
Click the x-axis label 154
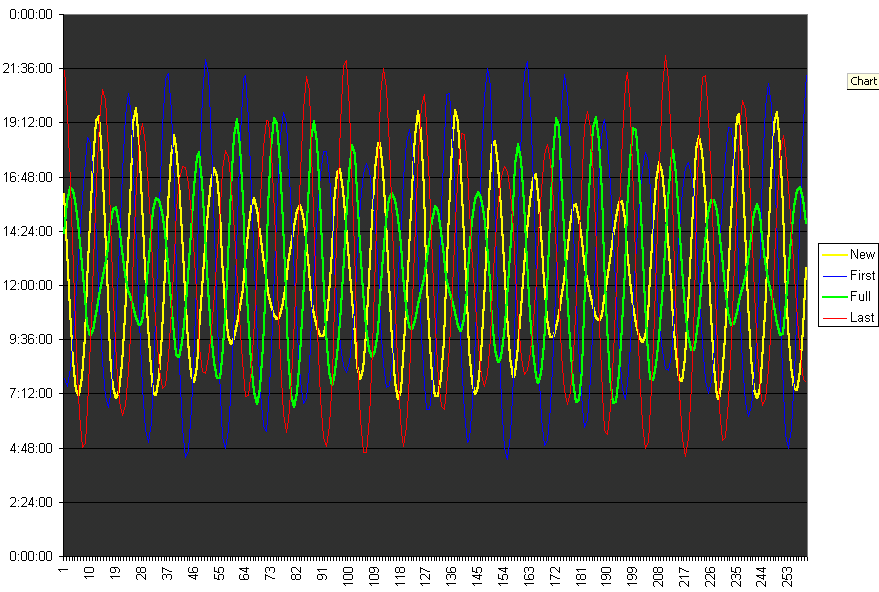pos(503,576)
